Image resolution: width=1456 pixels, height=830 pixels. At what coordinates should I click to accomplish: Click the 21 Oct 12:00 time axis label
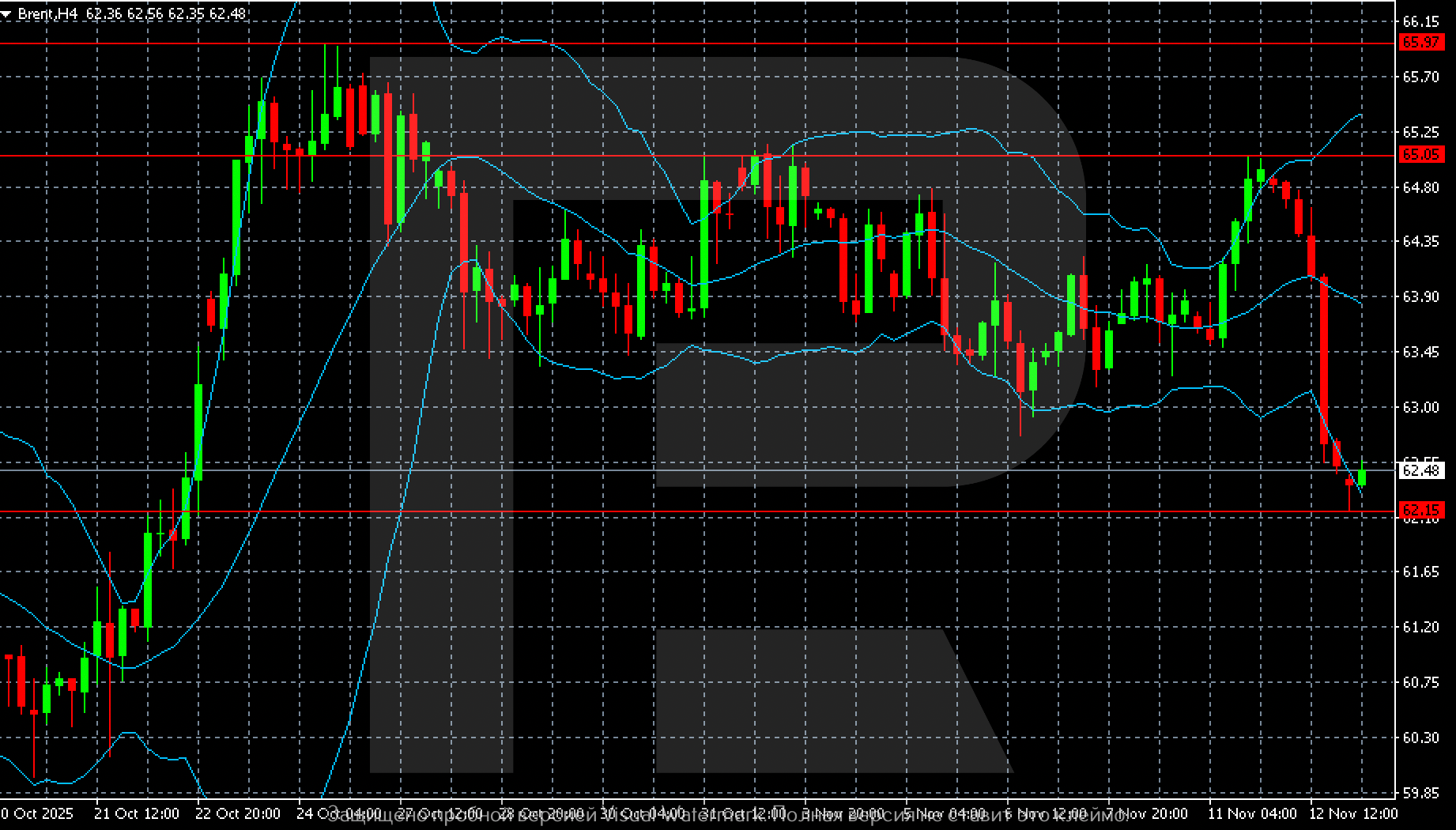point(136,813)
